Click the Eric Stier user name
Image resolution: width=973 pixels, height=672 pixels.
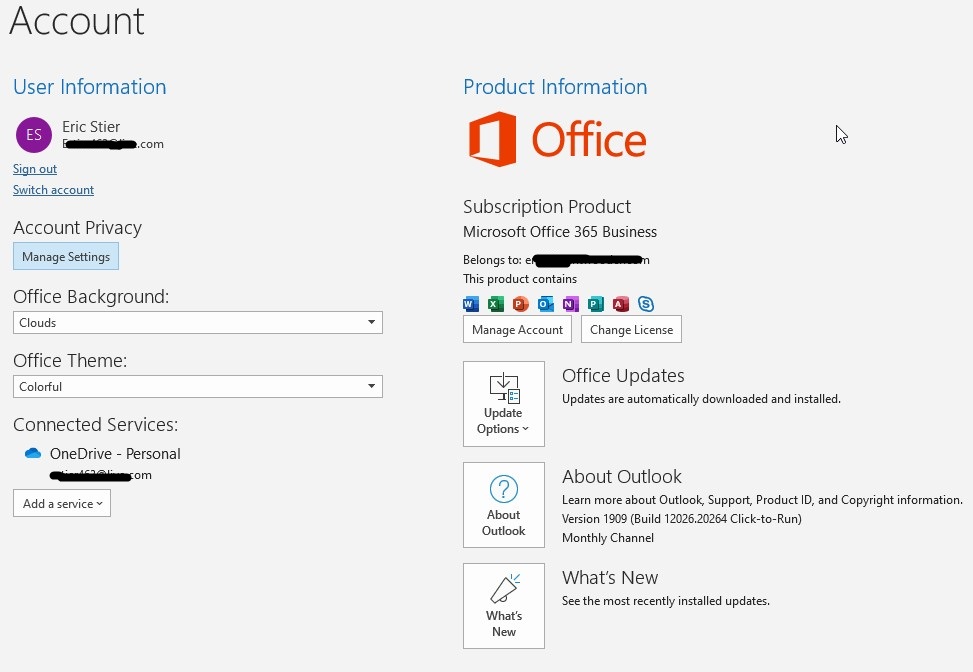[x=91, y=127]
